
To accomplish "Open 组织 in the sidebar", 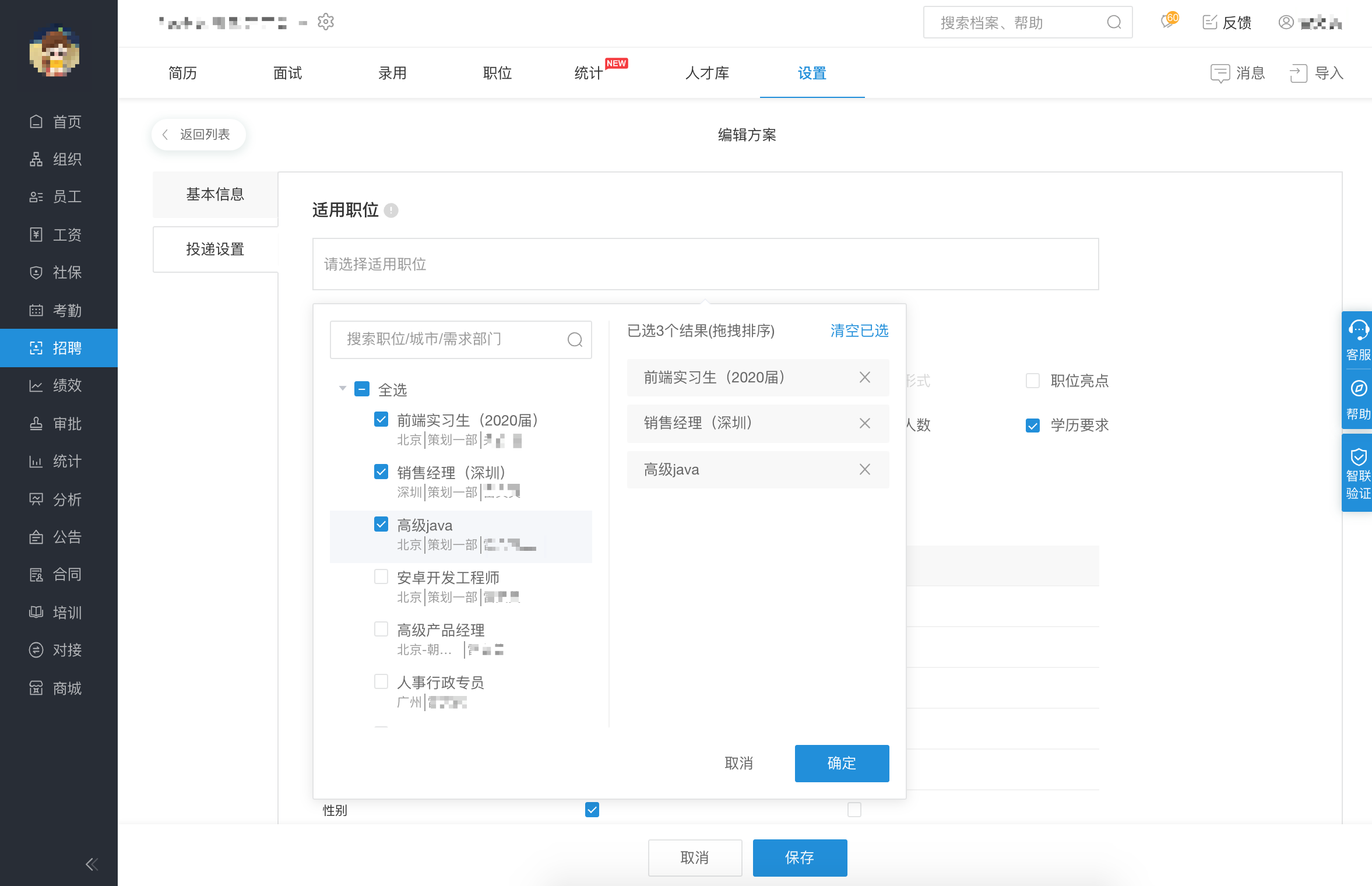I will (59, 159).
